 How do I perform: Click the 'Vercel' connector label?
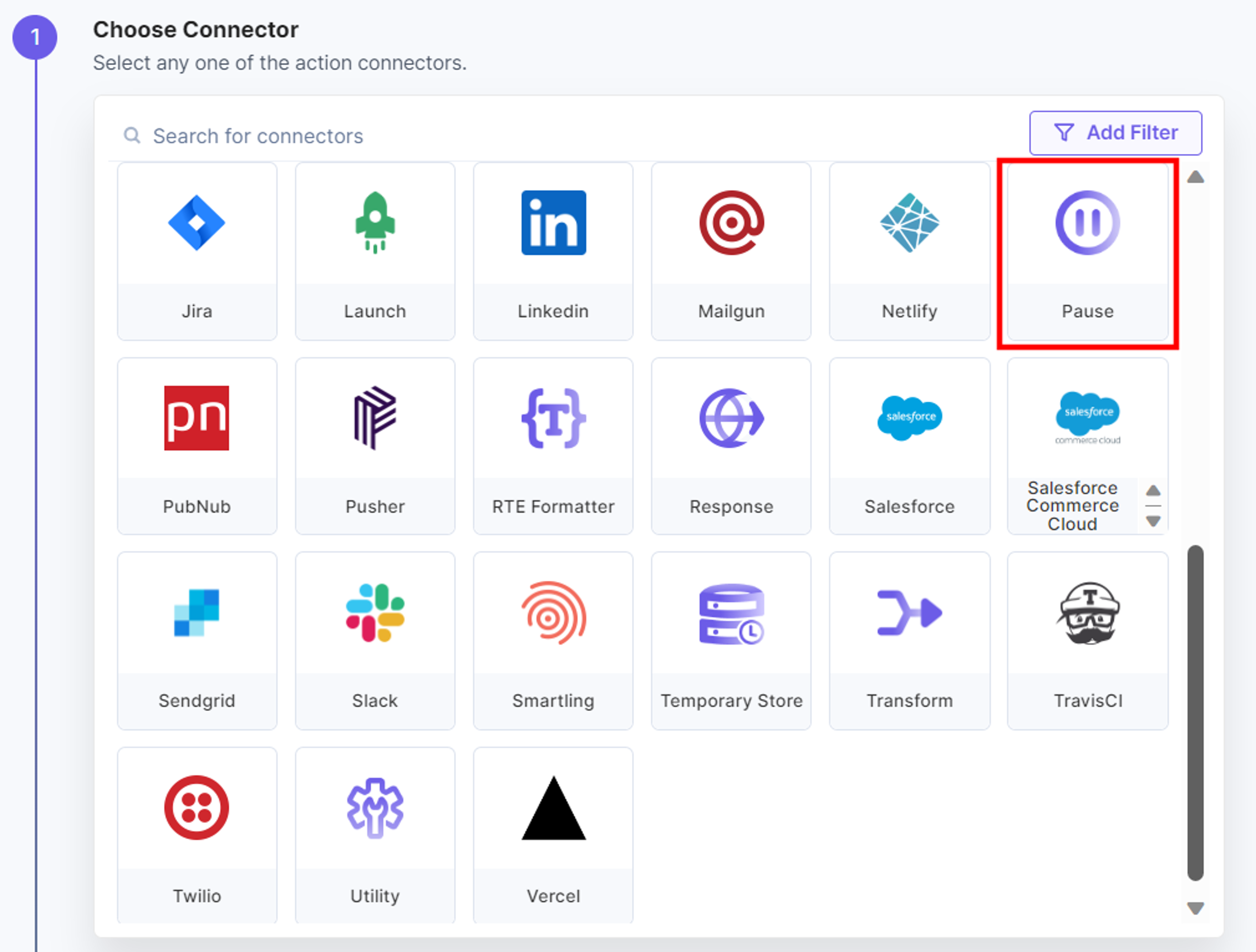pyautogui.click(x=553, y=896)
